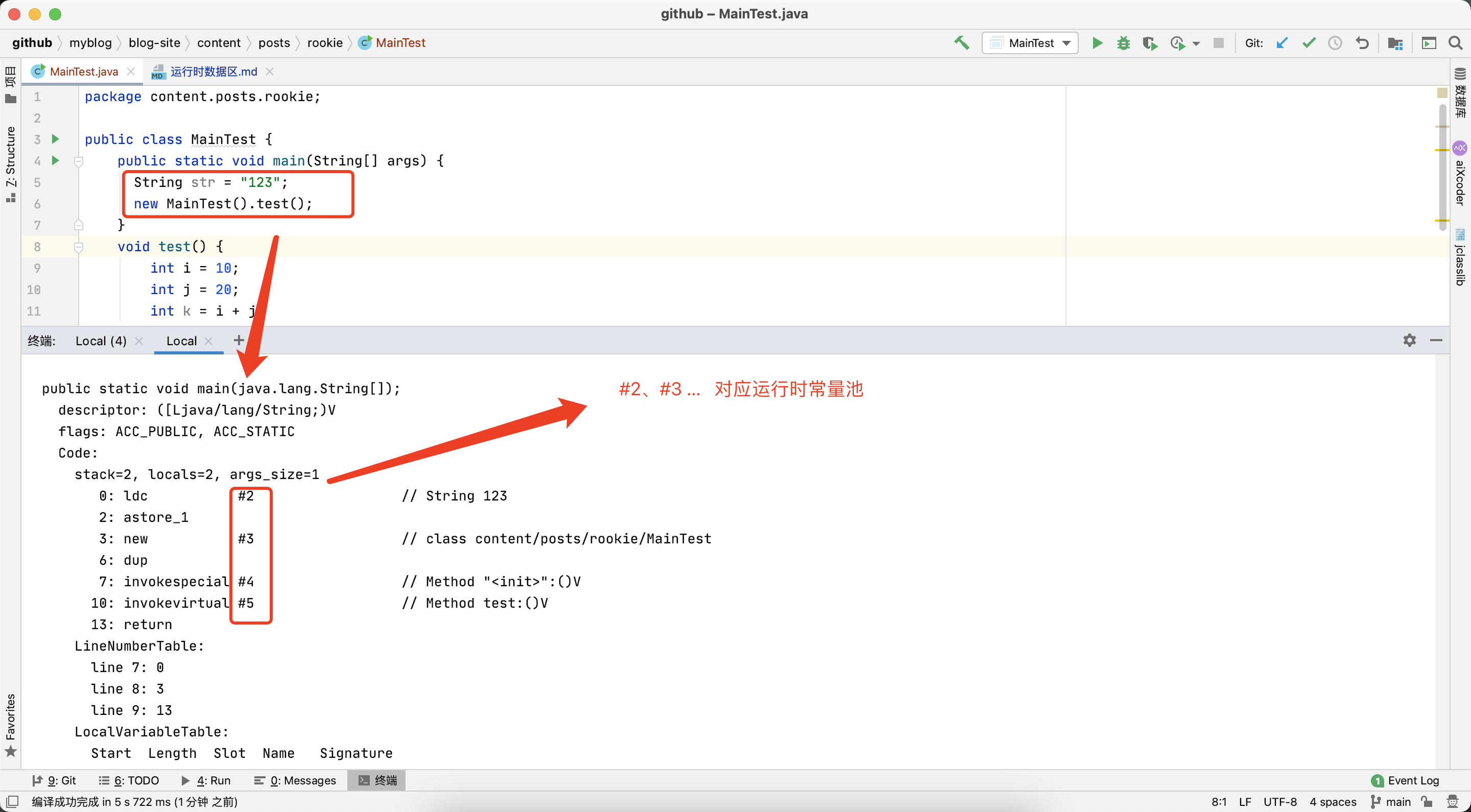
Task: Open the Navigate back arrow icon
Action: [x=1363, y=43]
